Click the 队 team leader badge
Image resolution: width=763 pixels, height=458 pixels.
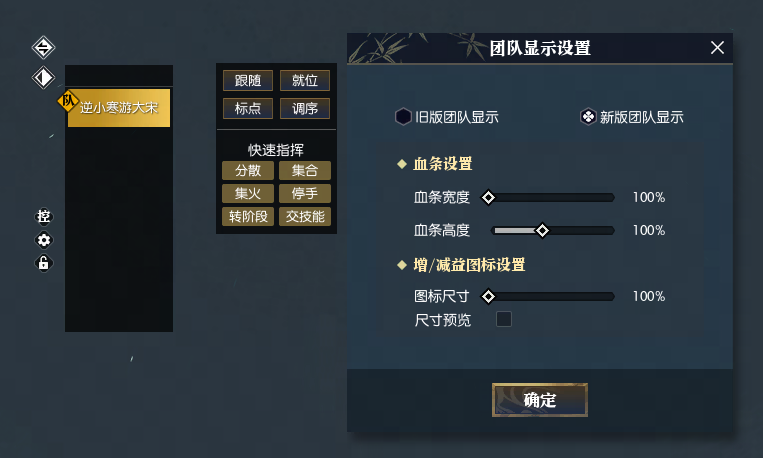(69, 100)
